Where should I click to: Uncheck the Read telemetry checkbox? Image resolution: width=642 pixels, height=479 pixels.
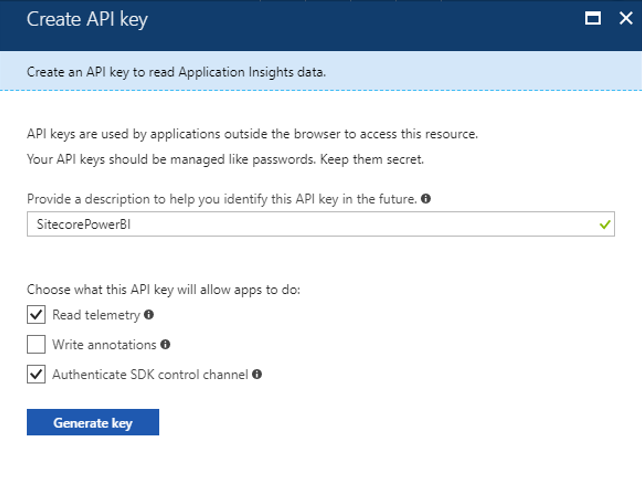pos(36,315)
